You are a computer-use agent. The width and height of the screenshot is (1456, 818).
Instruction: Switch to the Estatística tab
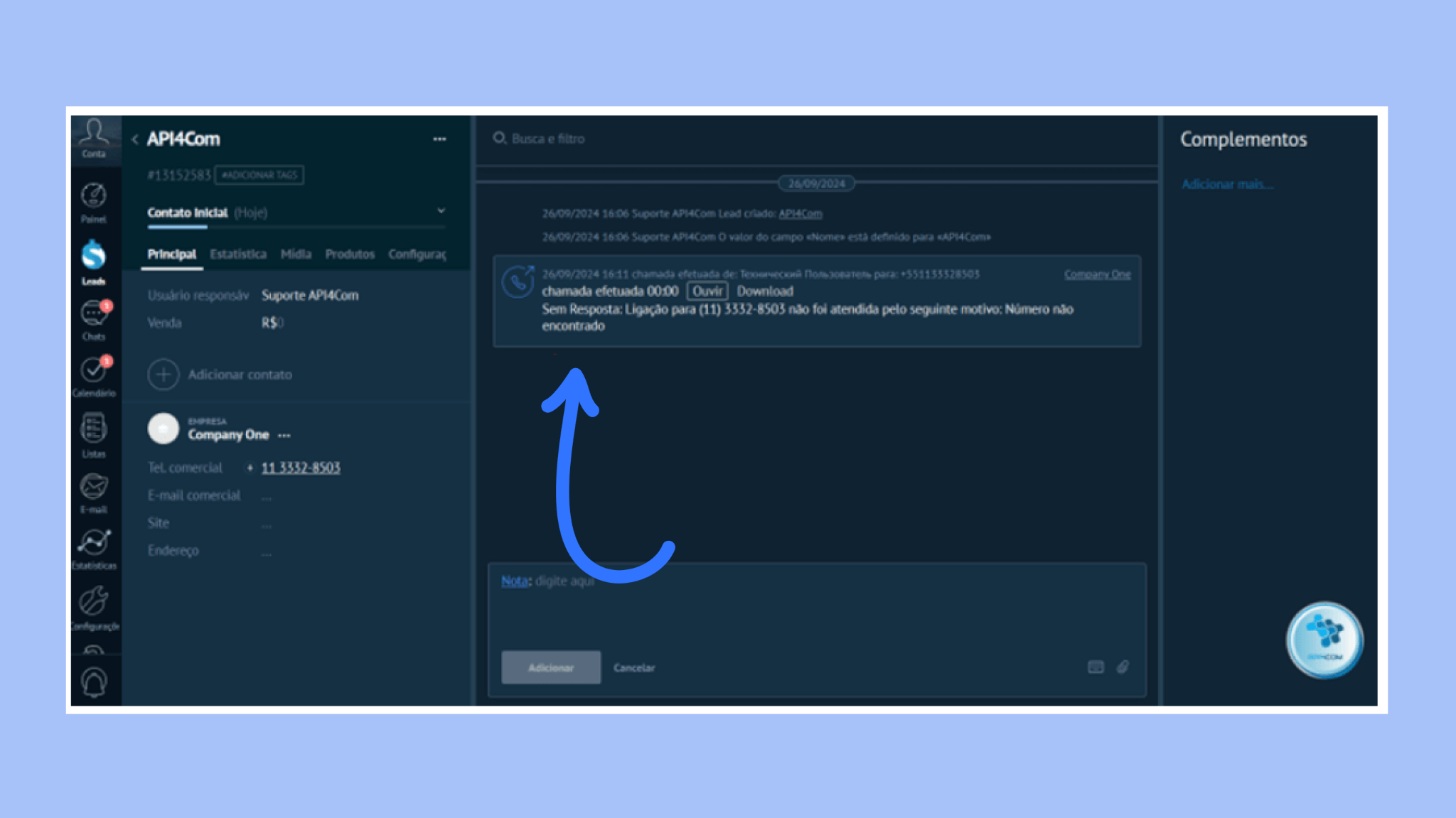click(x=238, y=254)
